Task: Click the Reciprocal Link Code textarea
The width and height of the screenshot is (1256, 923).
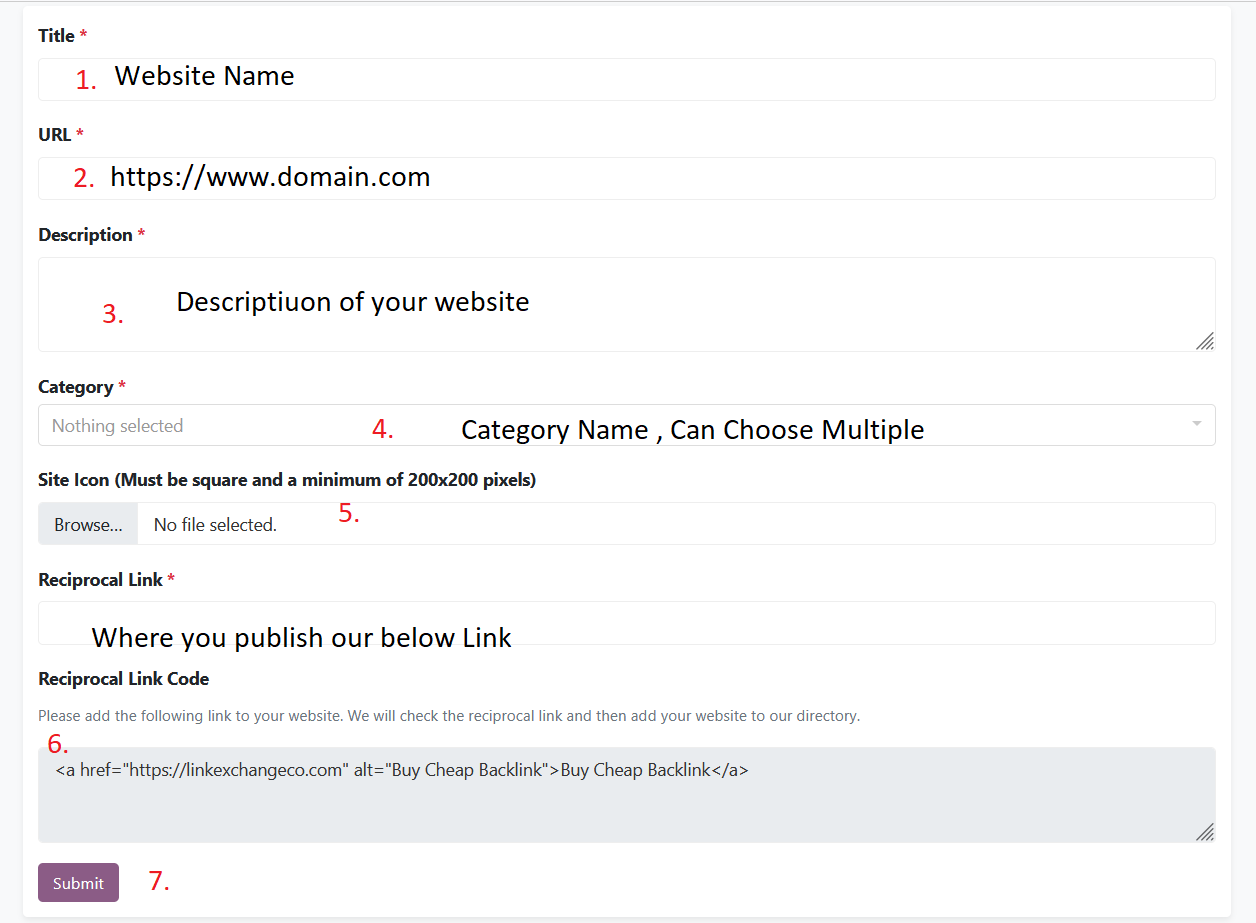Action: (x=627, y=795)
